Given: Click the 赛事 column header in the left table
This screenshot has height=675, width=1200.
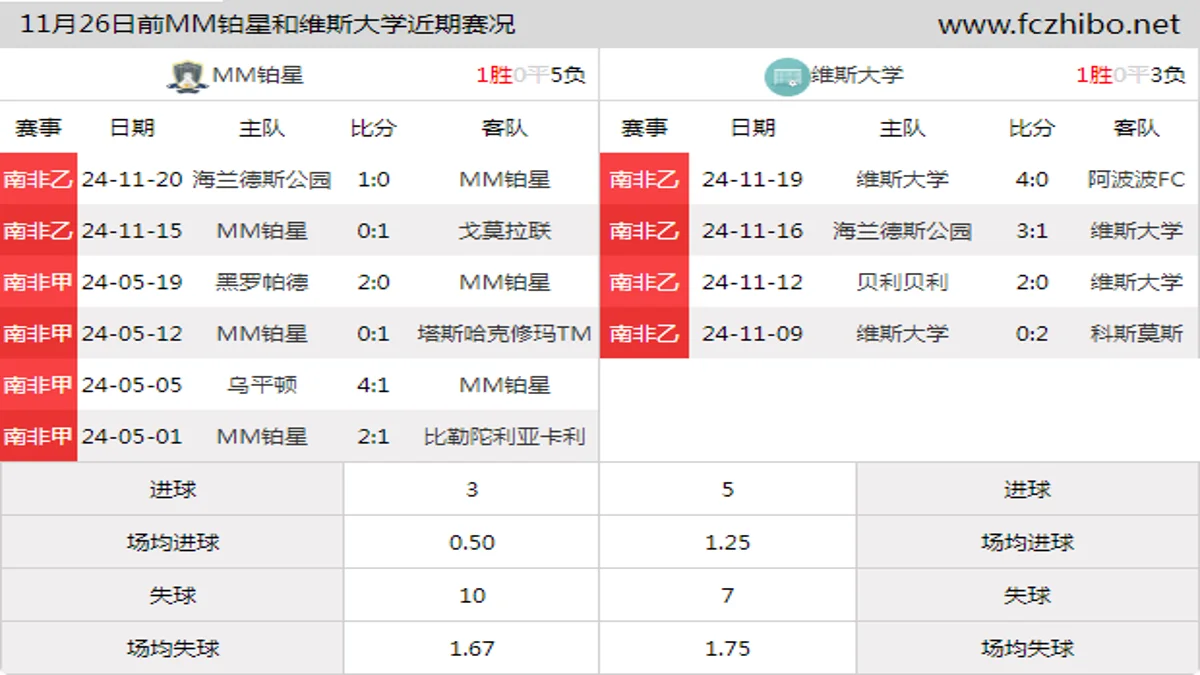Looking at the screenshot, I should click(x=38, y=128).
